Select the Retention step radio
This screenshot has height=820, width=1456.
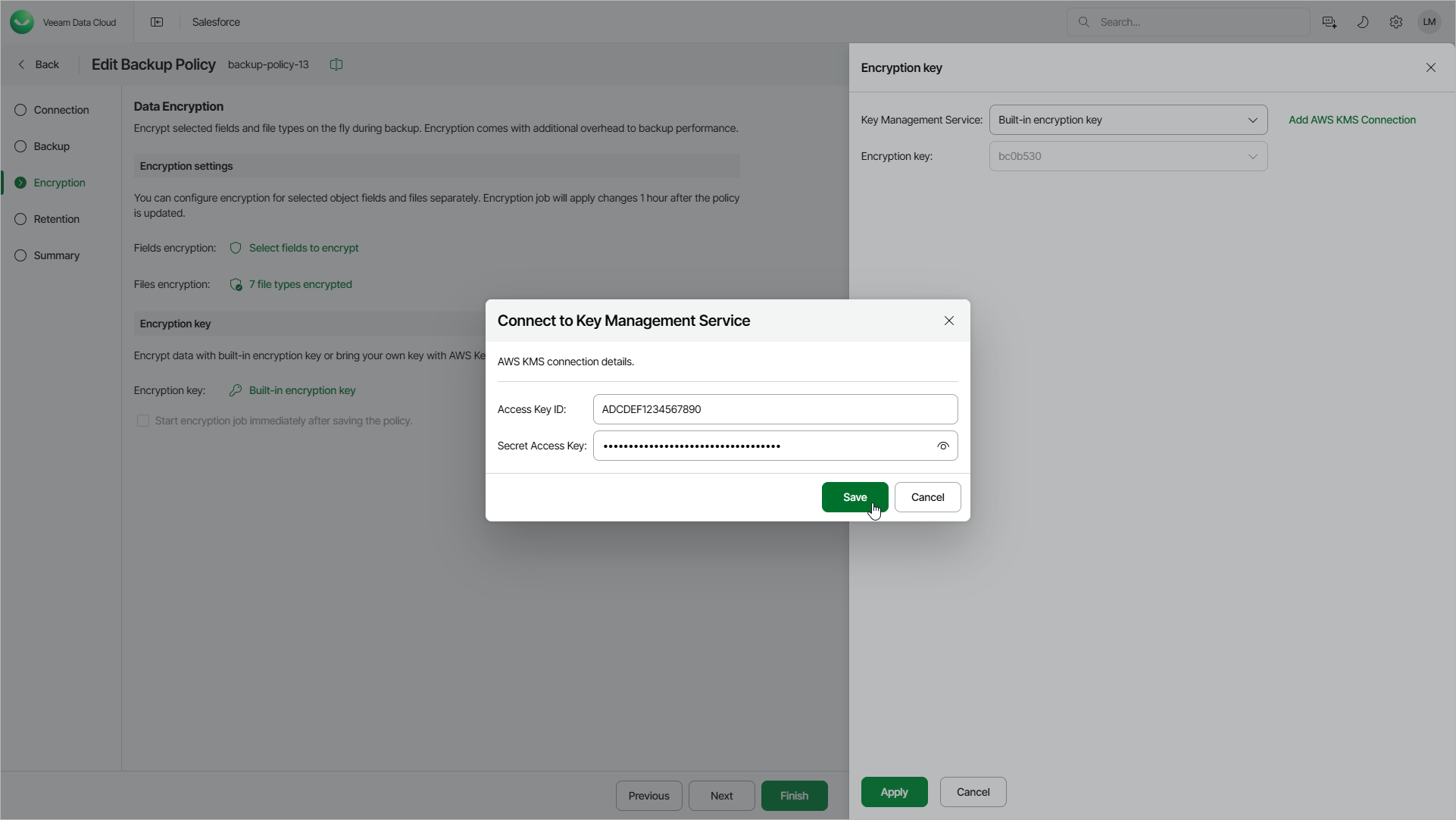coord(20,219)
